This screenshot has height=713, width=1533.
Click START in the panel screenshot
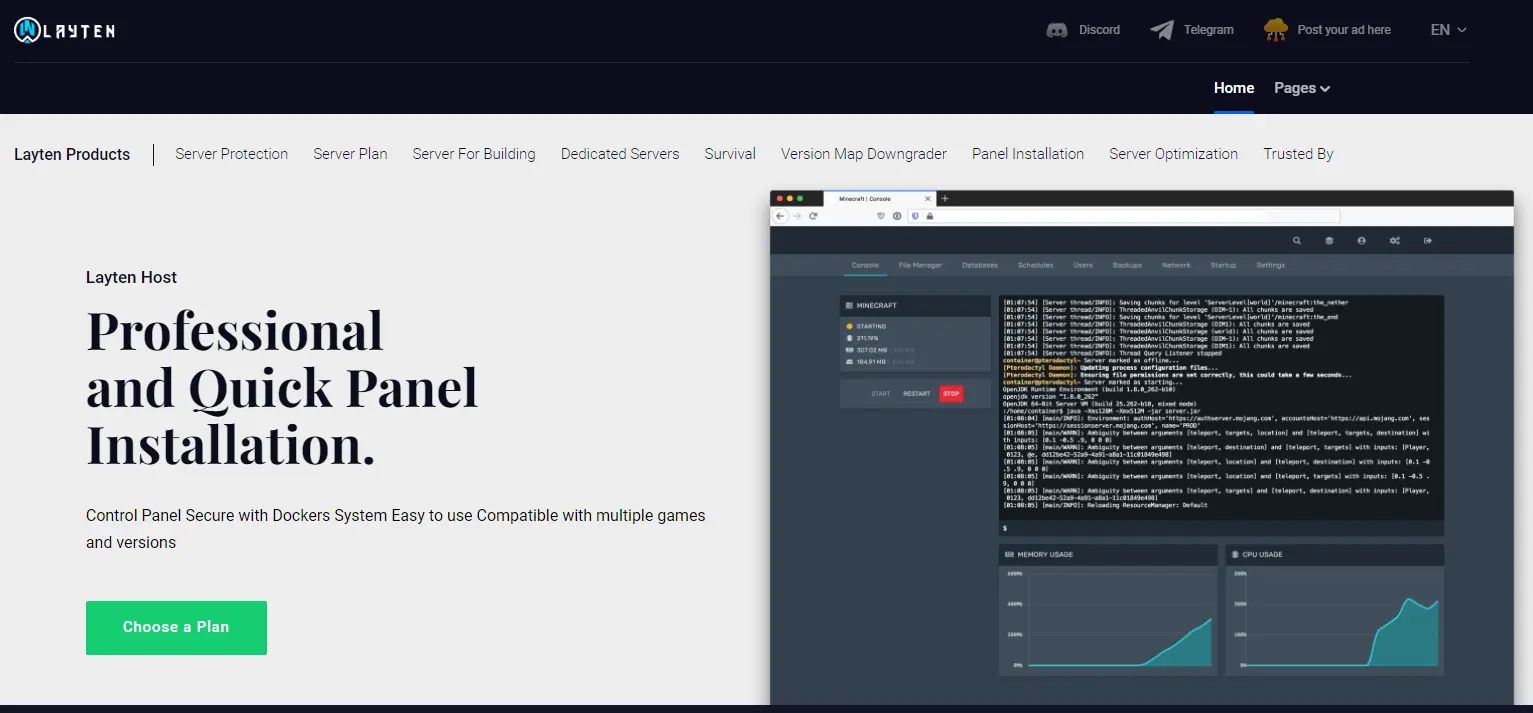881,394
